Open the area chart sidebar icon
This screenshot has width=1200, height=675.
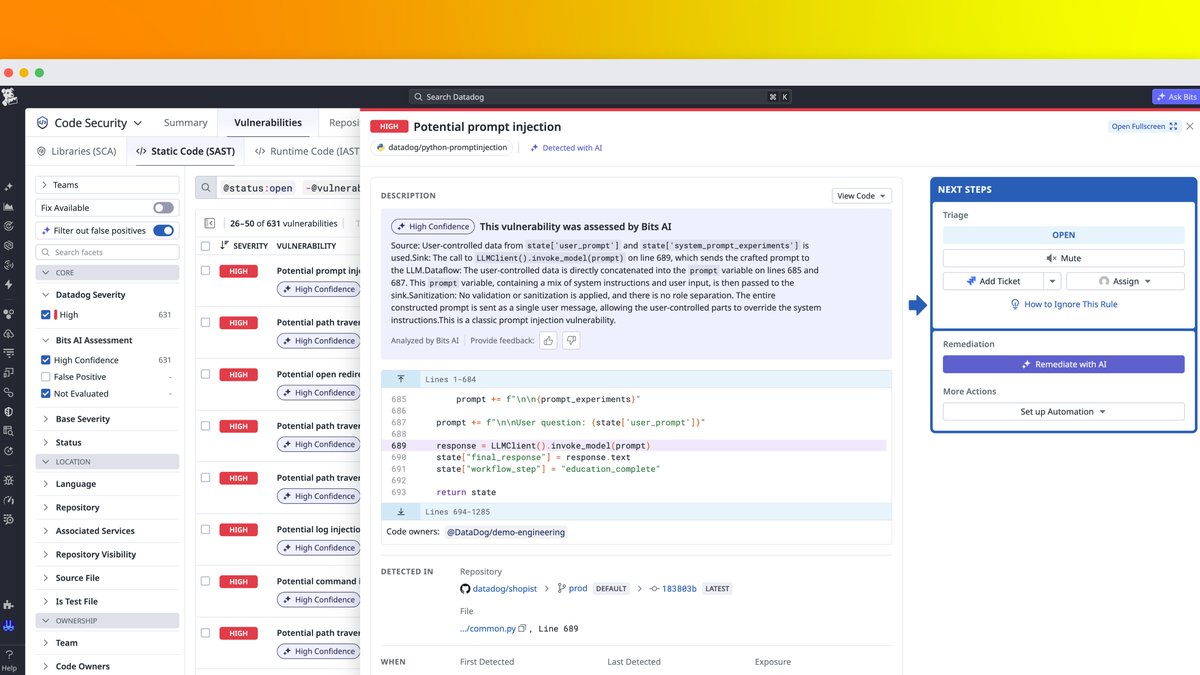pos(9,206)
